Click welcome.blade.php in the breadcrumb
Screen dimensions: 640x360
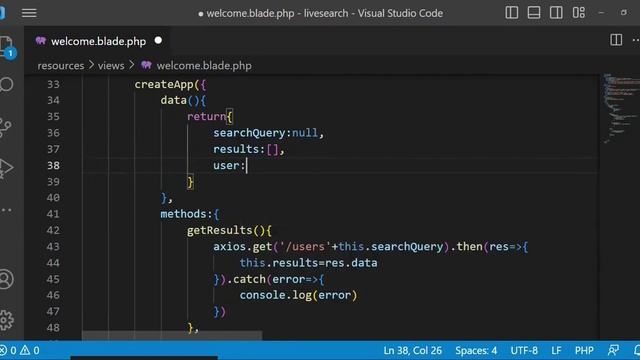pos(204,66)
